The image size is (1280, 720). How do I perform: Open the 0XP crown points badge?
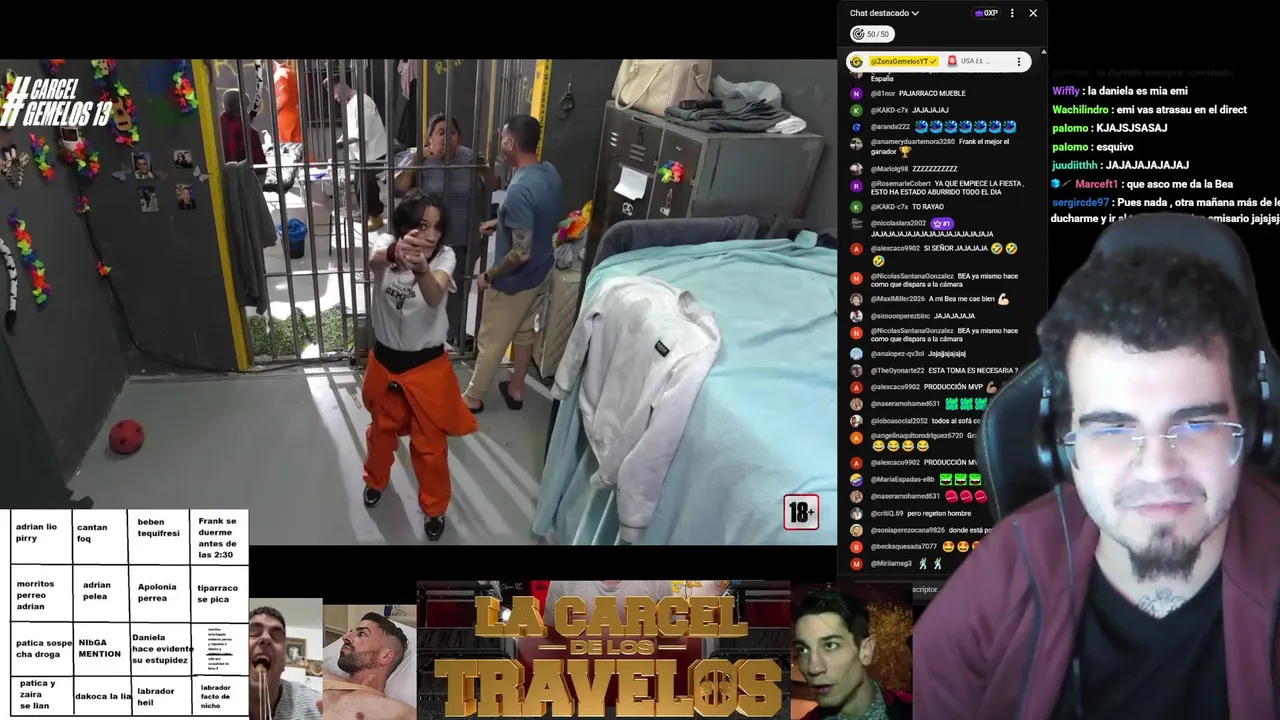click(986, 13)
